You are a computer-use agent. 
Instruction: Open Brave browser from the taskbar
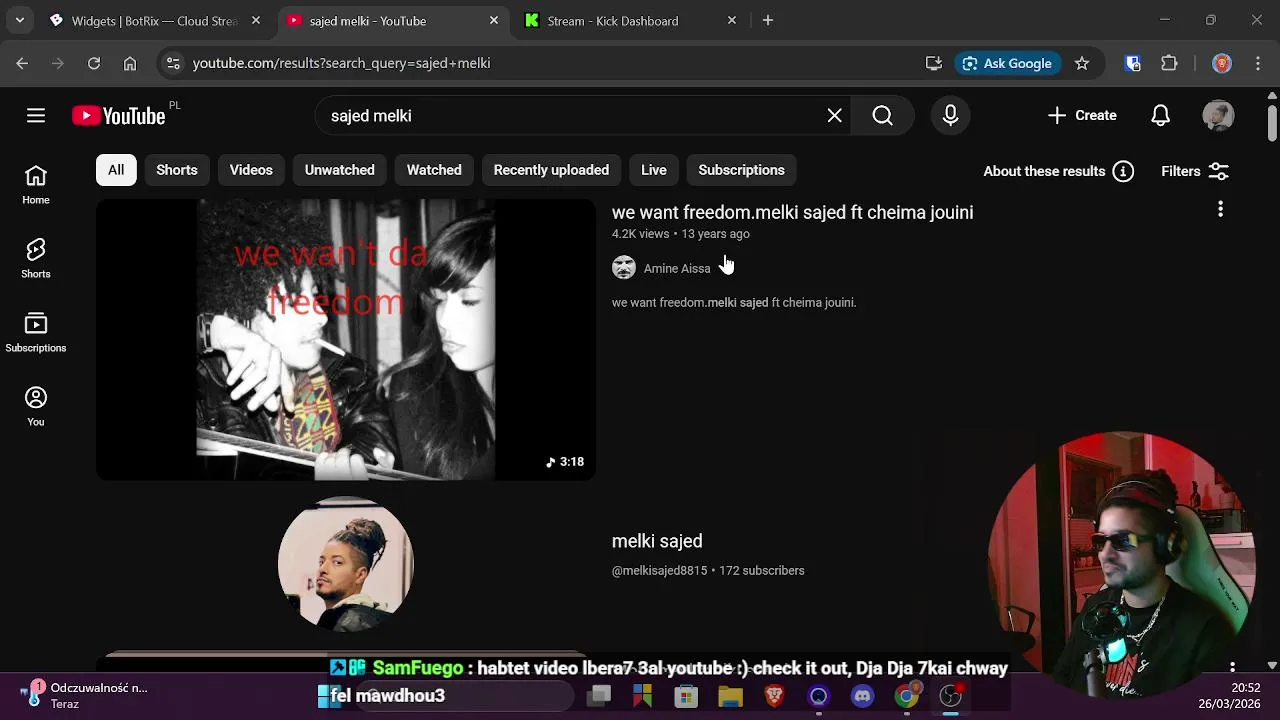(774, 696)
